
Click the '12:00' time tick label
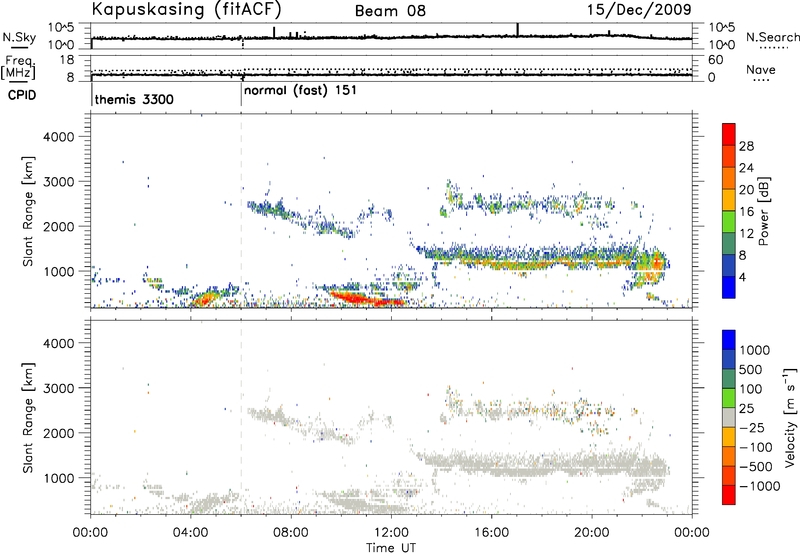[391, 533]
